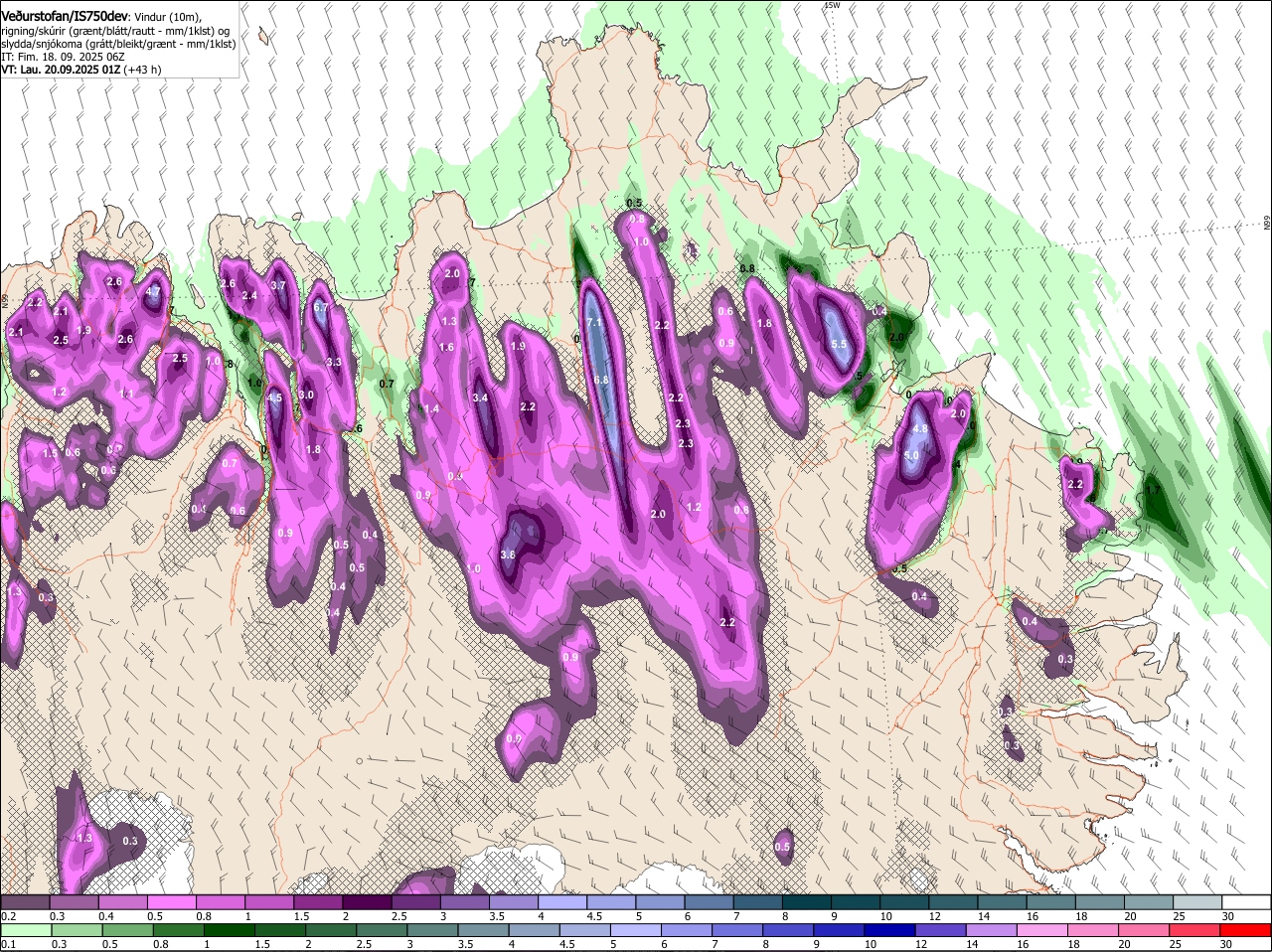Select the upper scale swatch starting at 4.5

tap(611, 902)
